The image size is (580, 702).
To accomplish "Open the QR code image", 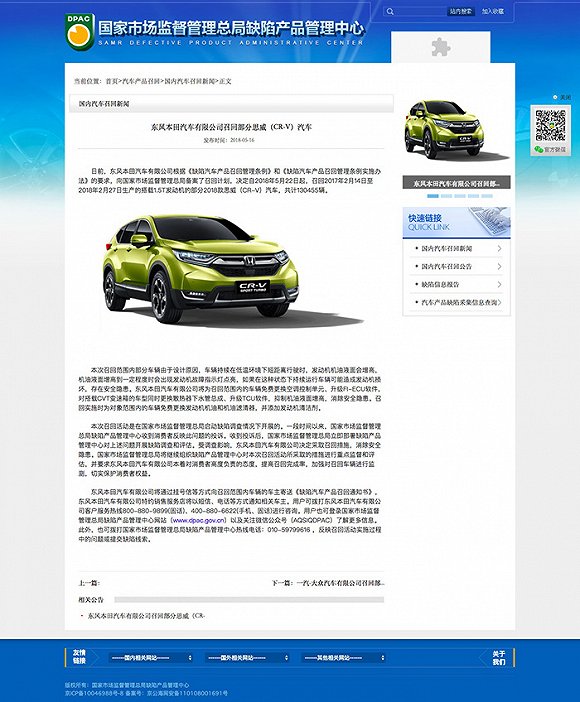I will click(550, 125).
